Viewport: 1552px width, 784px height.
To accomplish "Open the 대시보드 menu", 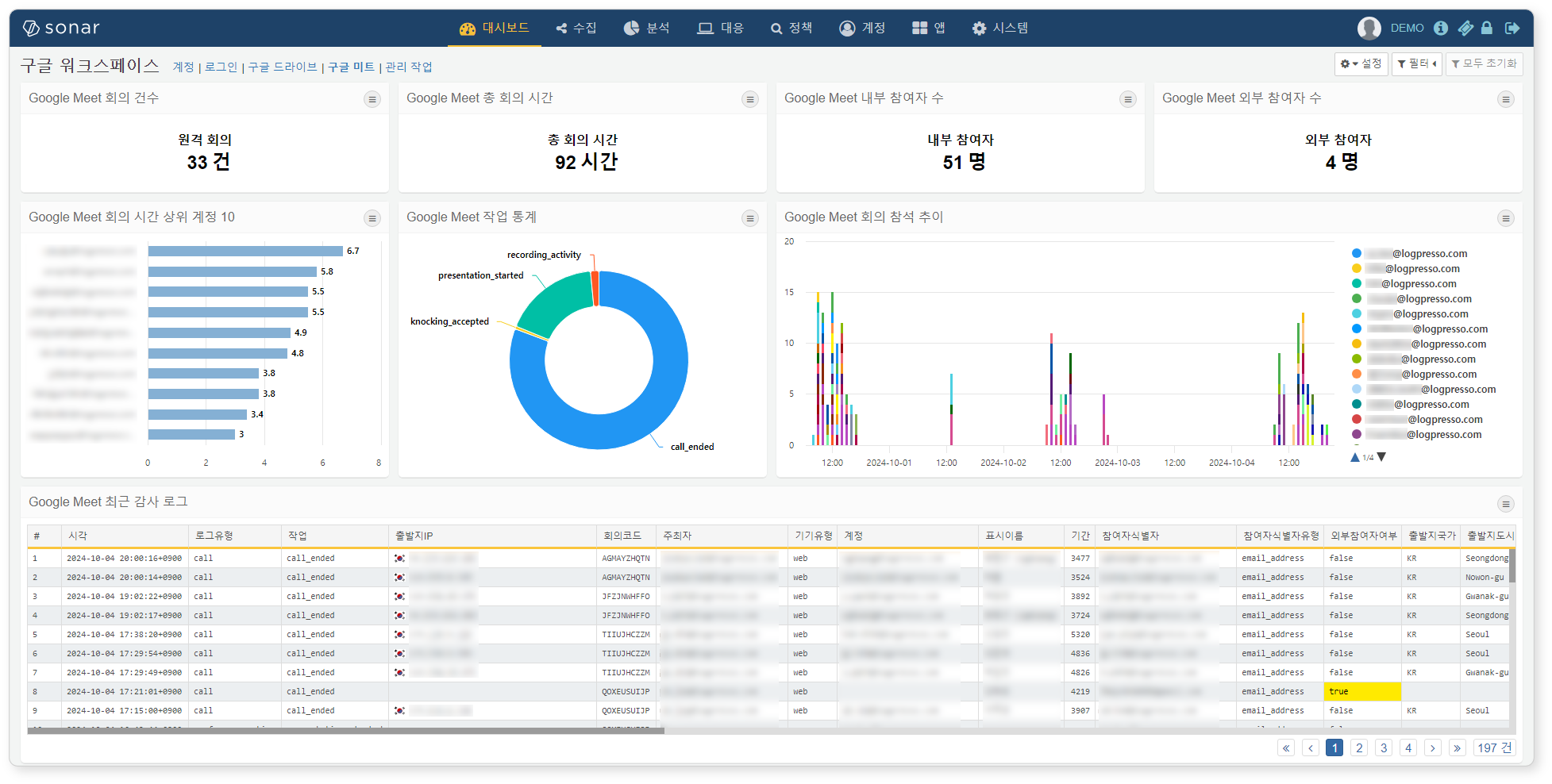I will (x=495, y=28).
